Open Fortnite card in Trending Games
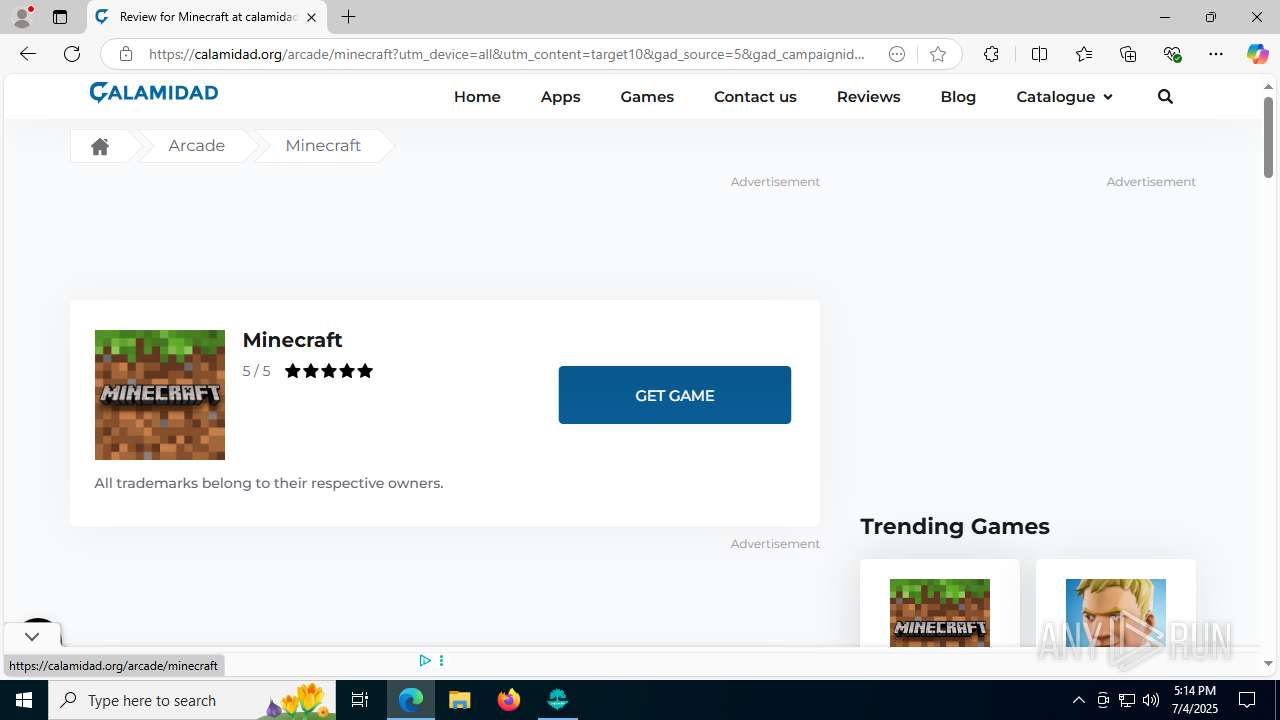This screenshot has height=720, width=1280. click(x=1116, y=603)
